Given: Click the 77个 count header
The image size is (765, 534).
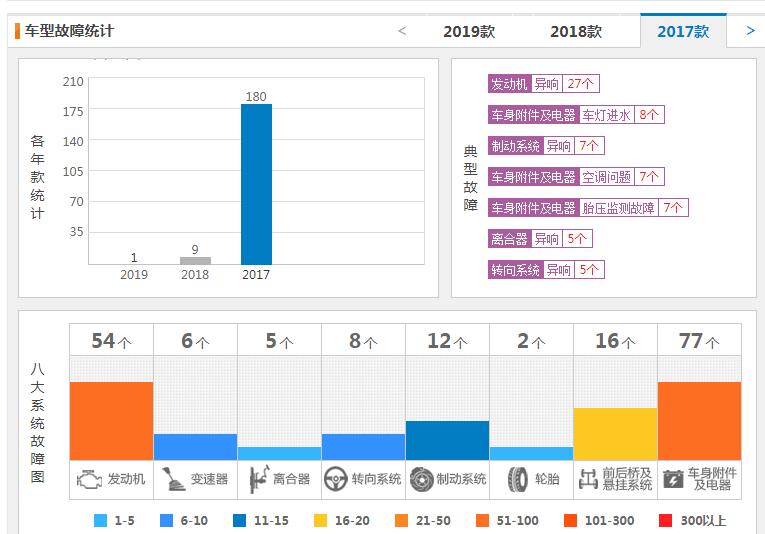Looking at the screenshot, I should [x=699, y=341].
